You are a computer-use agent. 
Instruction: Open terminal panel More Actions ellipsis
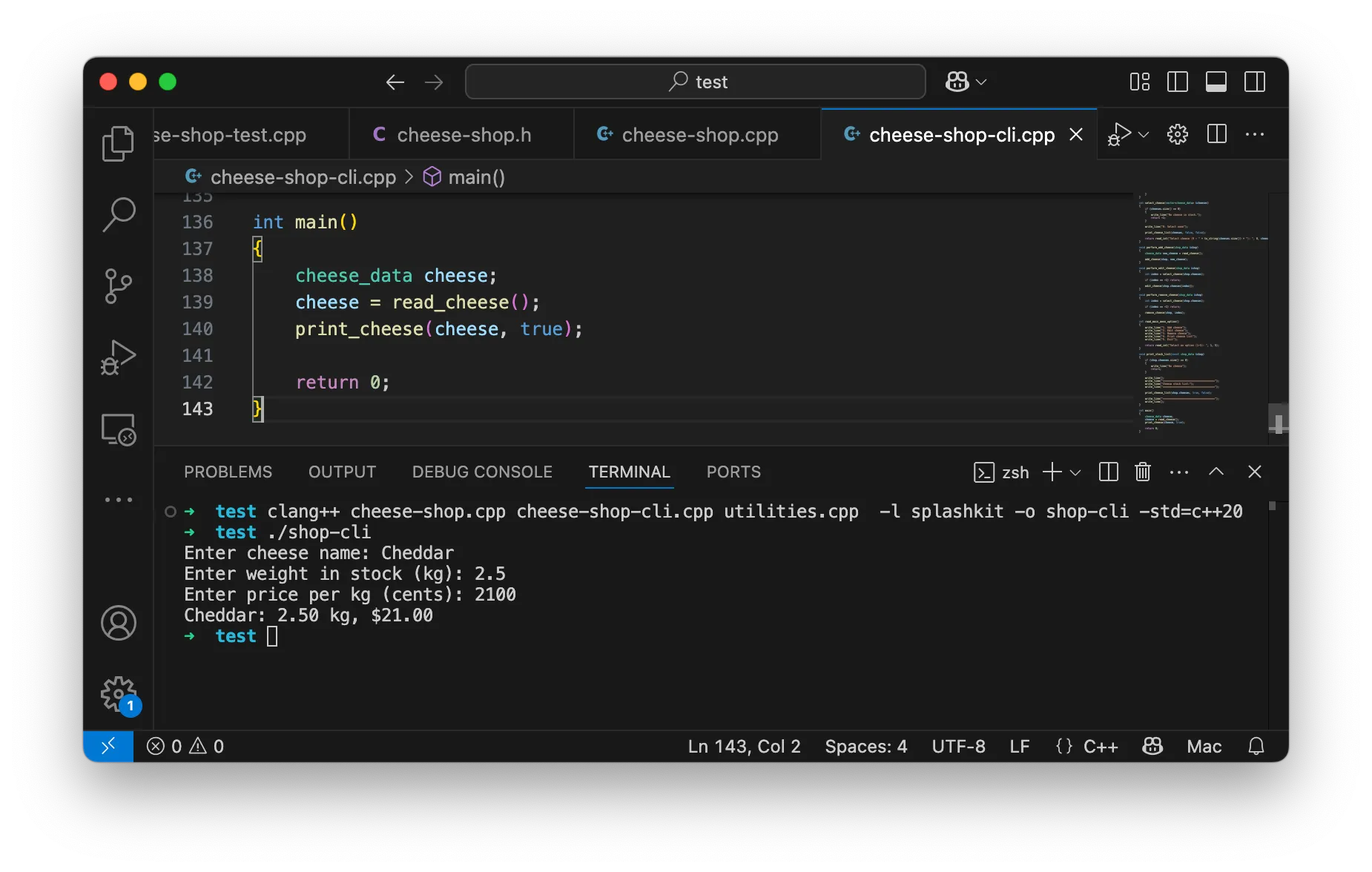click(x=1179, y=472)
